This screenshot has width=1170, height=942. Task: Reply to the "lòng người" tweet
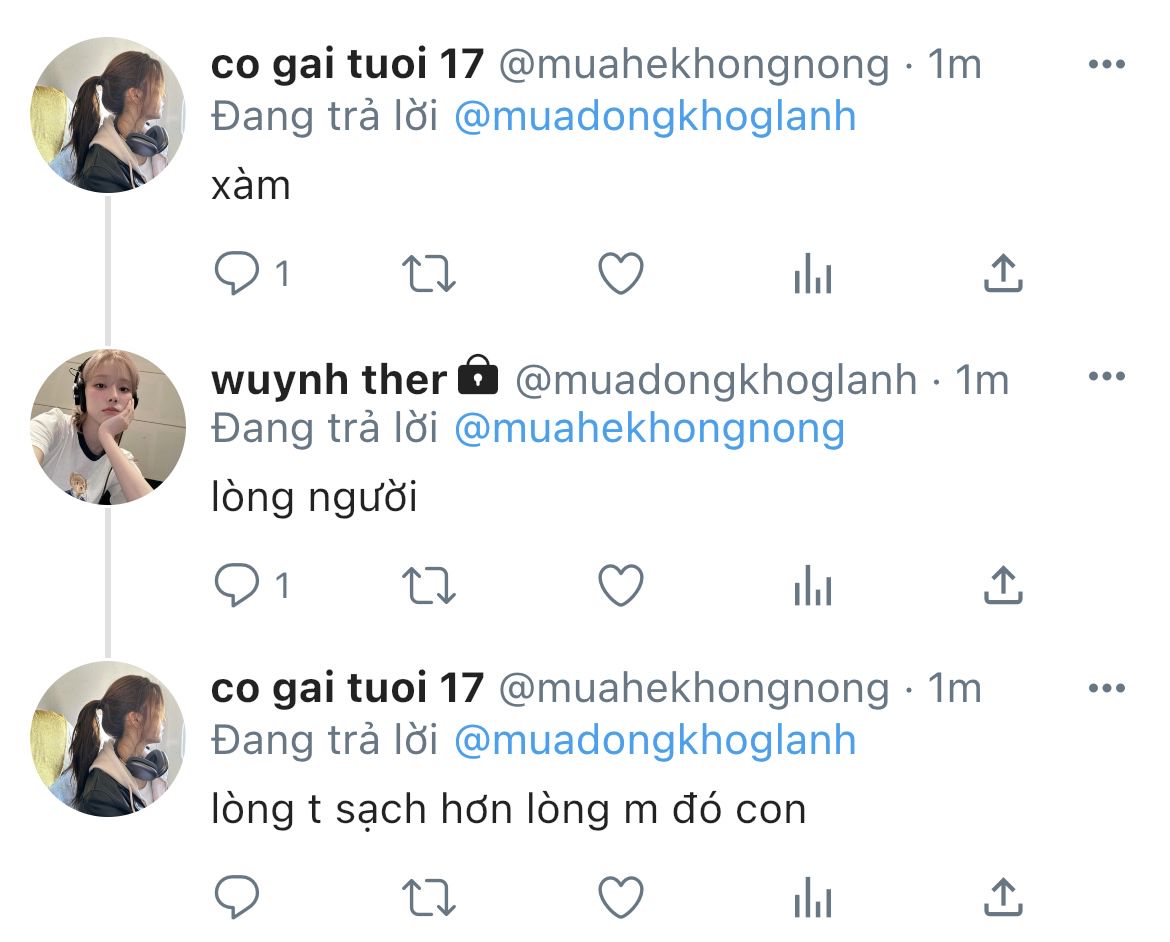pyautogui.click(x=237, y=584)
